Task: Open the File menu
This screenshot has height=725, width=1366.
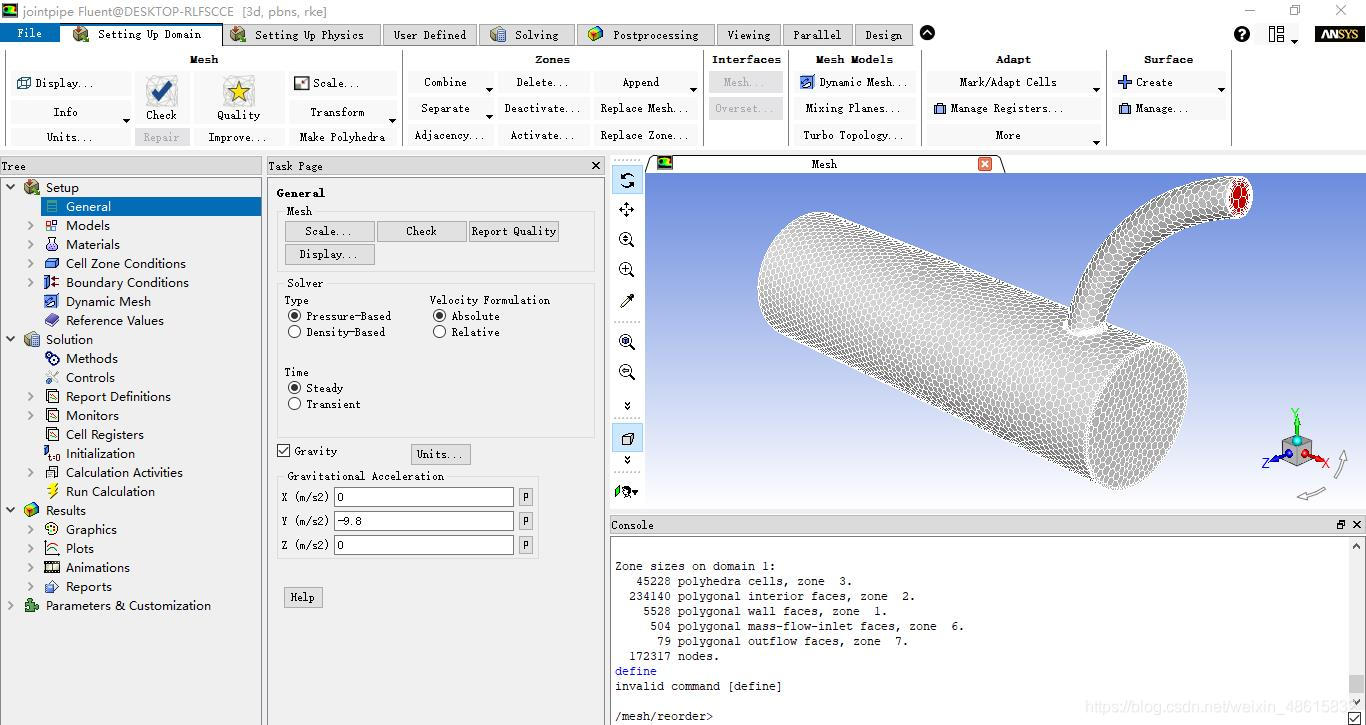Action: point(30,33)
